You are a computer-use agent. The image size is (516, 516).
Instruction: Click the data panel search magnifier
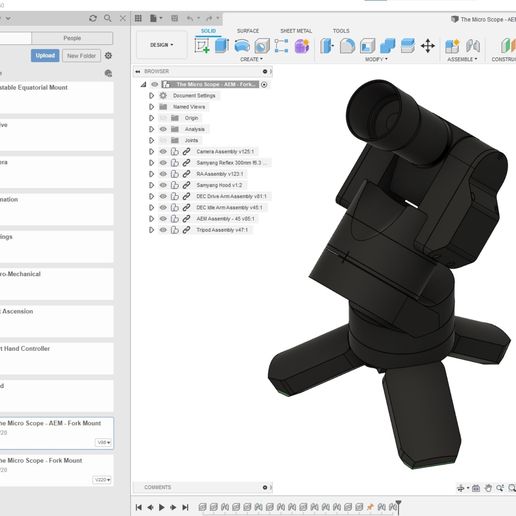click(x=108, y=18)
